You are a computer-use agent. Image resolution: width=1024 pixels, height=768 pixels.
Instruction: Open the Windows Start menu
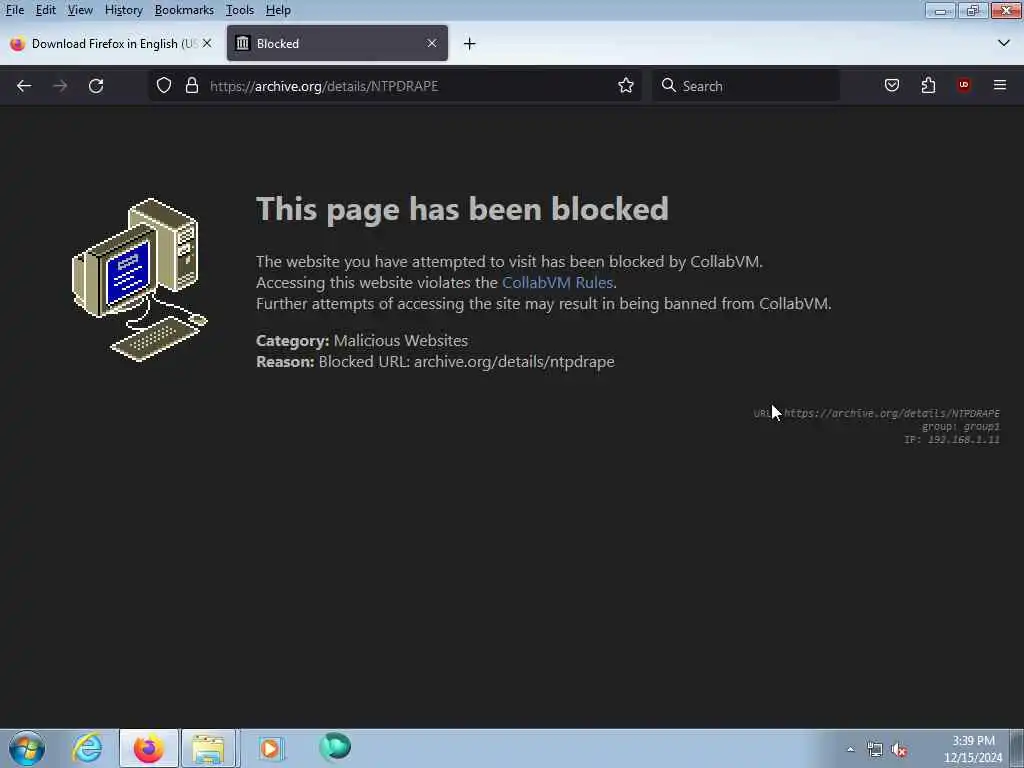pos(27,748)
